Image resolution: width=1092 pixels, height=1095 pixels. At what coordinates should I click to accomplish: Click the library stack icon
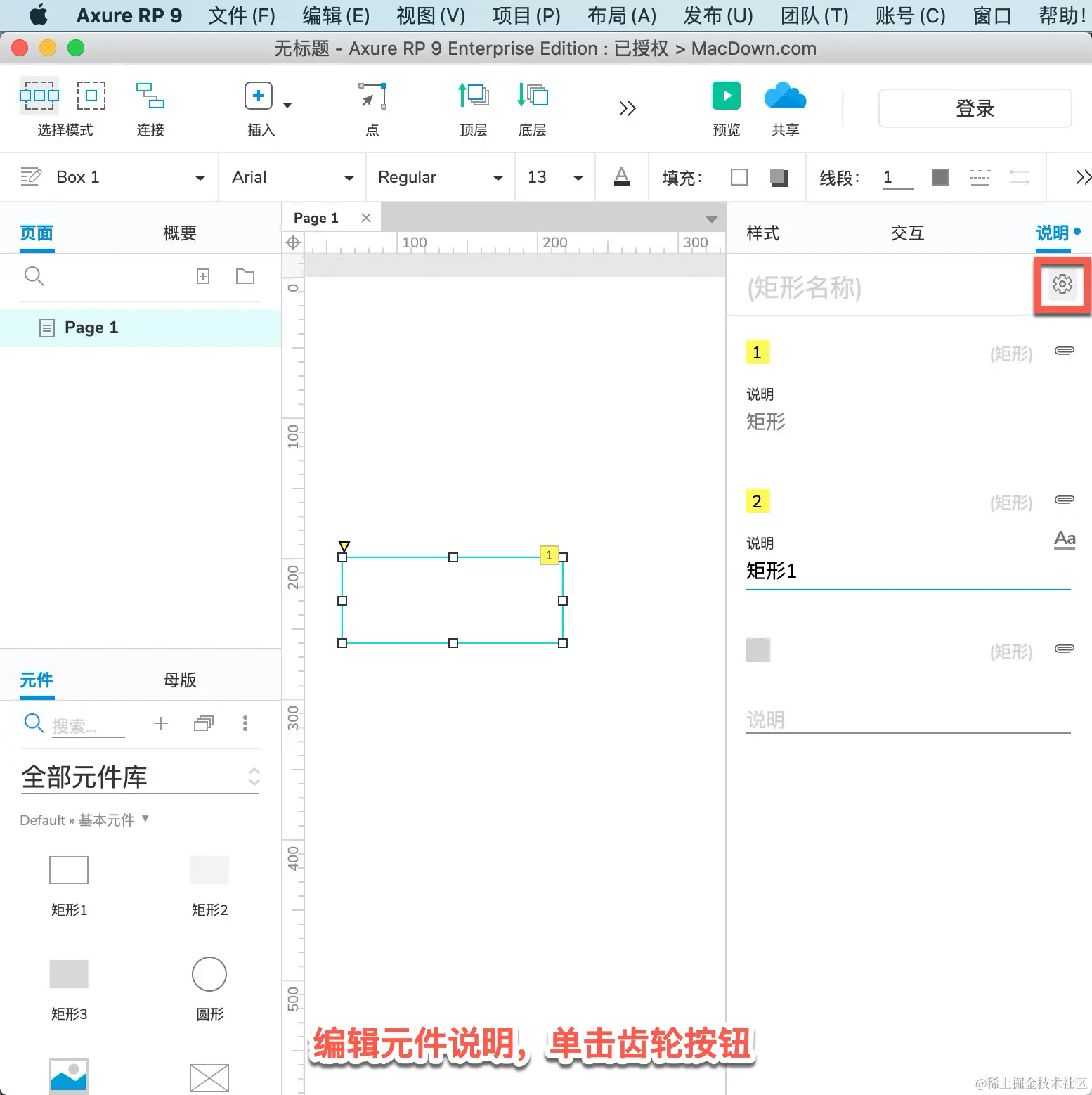204,723
